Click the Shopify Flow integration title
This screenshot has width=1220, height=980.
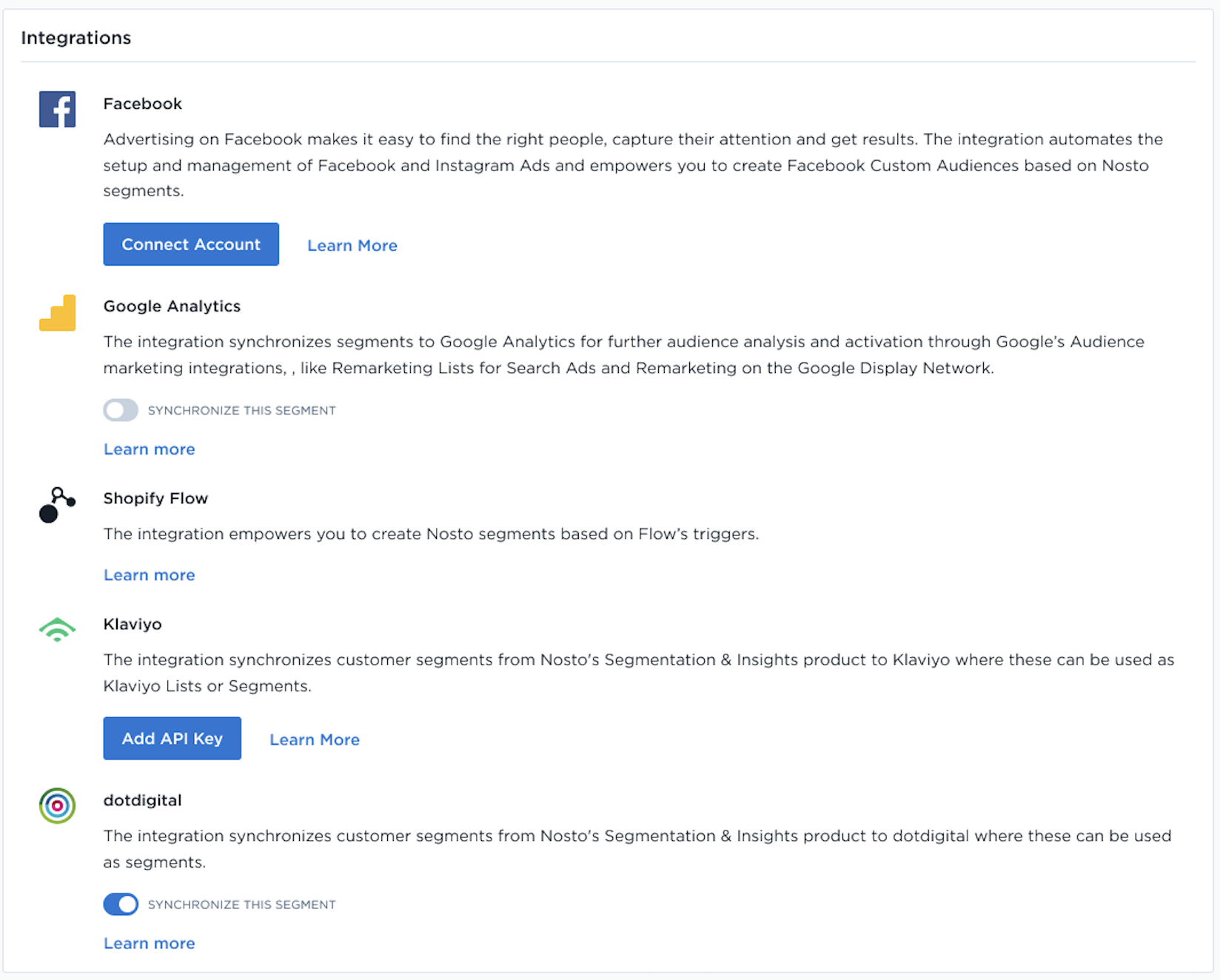[x=155, y=498]
